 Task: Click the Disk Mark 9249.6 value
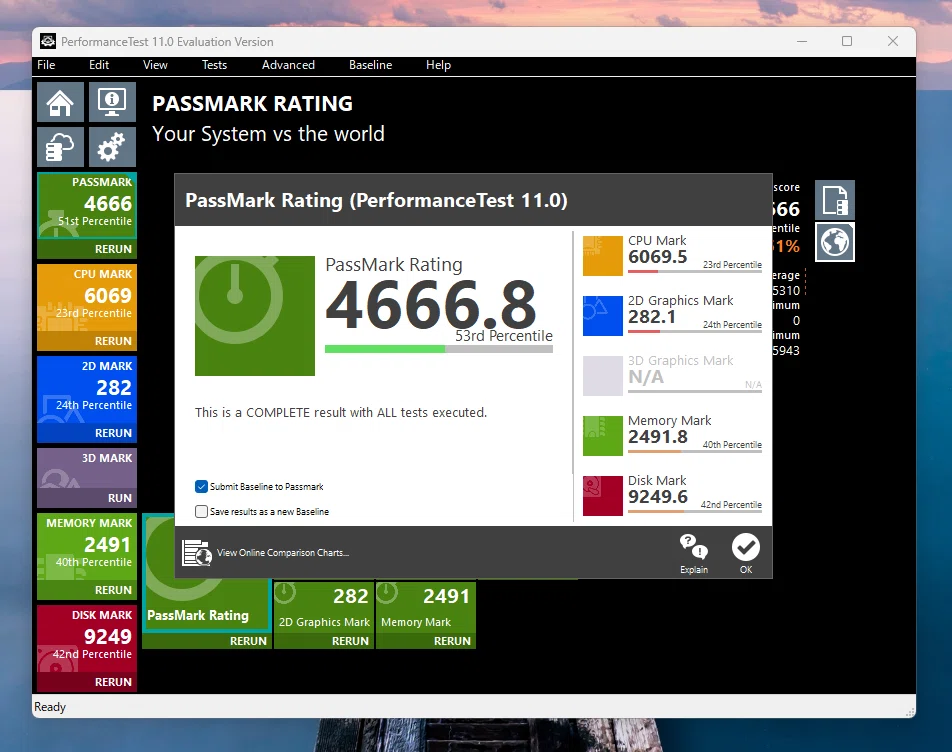658,497
